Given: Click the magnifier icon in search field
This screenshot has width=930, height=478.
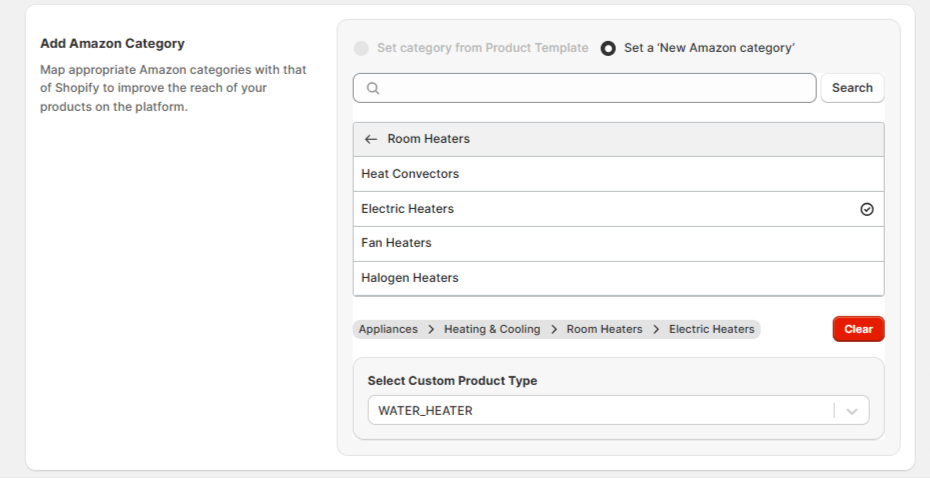Looking at the screenshot, I should (x=373, y=88).
